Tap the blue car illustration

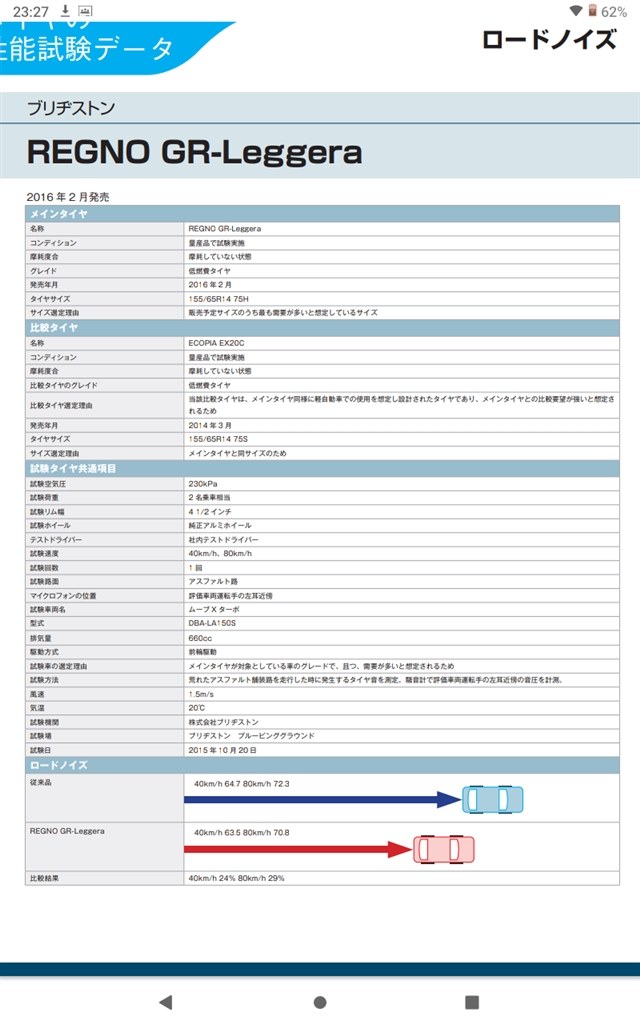point(493,799)
